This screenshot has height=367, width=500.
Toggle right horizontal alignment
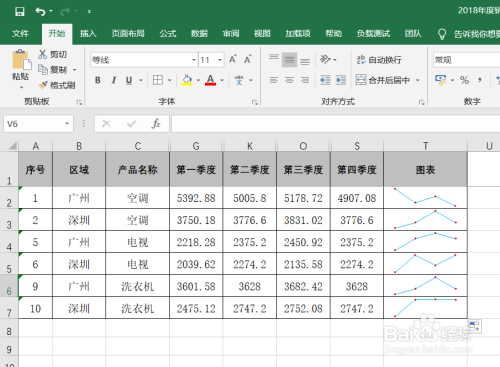(x=305, y=80)
